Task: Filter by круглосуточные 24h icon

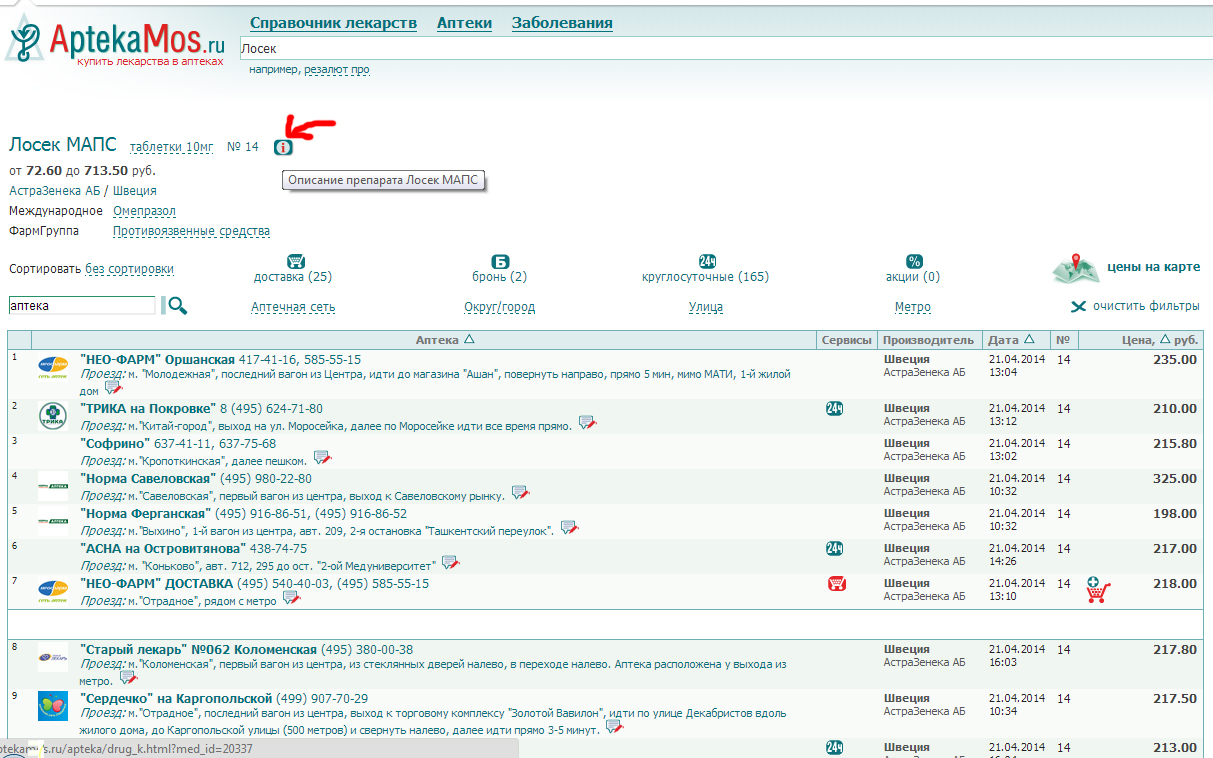Action: (707, 261)
